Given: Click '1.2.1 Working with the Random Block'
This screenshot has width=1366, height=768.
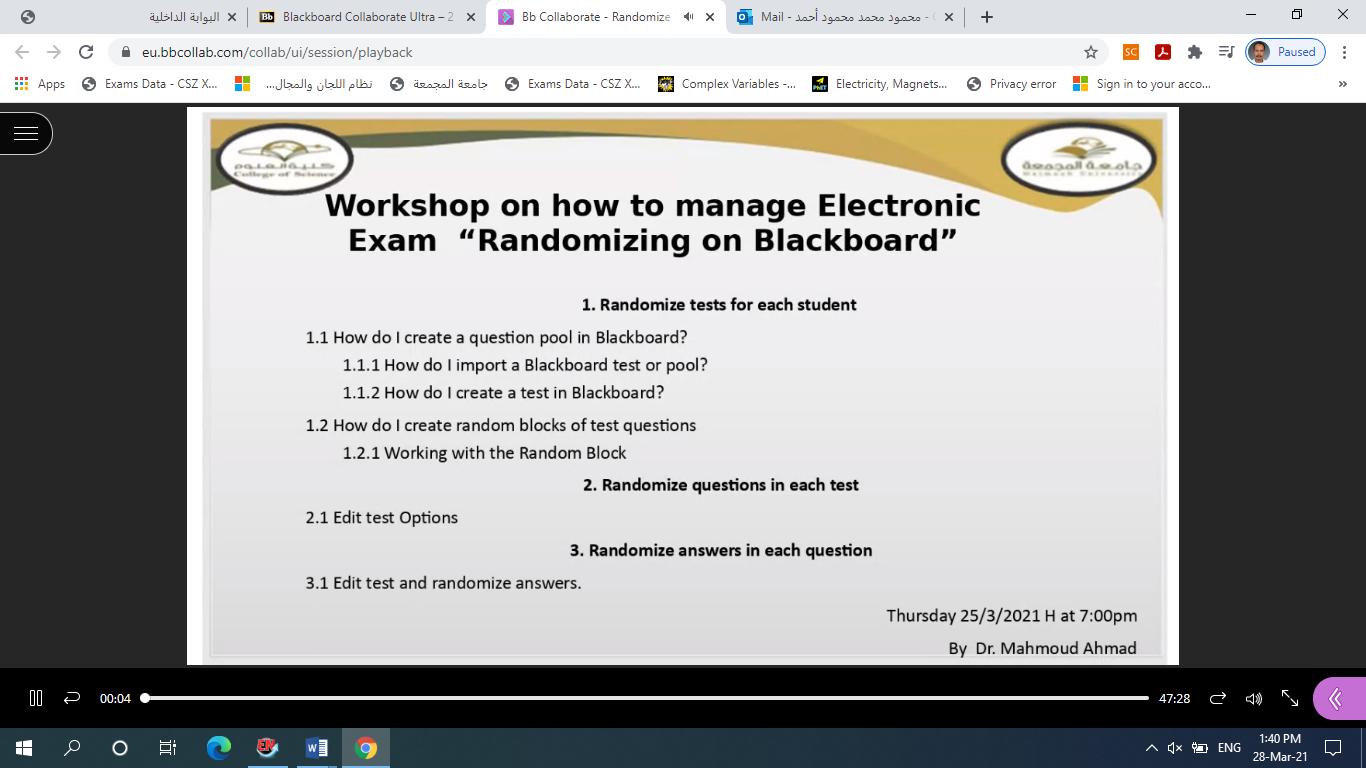Looking at the screenshot, I should tap(485, 453).
